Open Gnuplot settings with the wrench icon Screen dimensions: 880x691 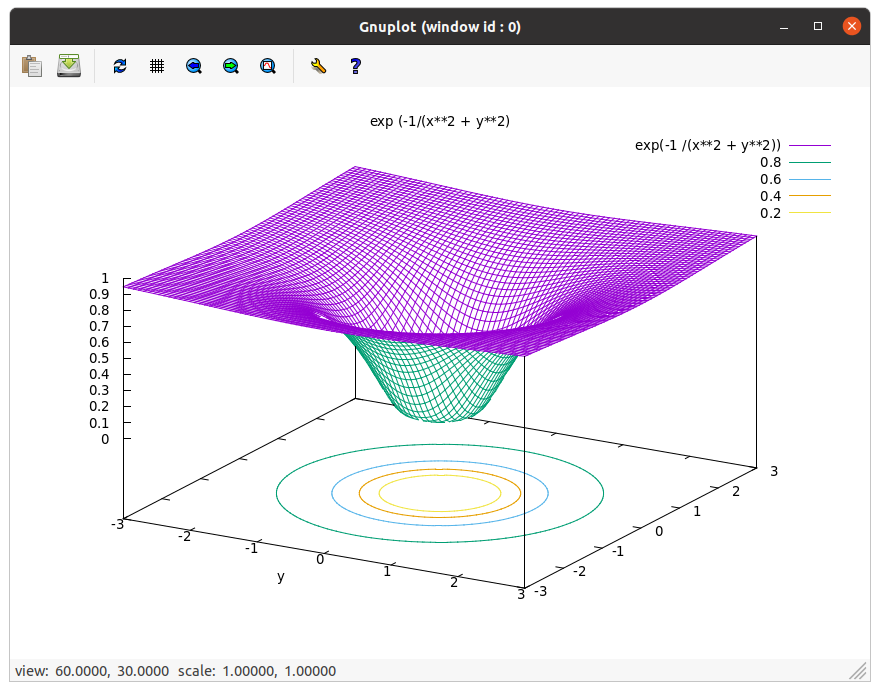click(x=318, y=66)
